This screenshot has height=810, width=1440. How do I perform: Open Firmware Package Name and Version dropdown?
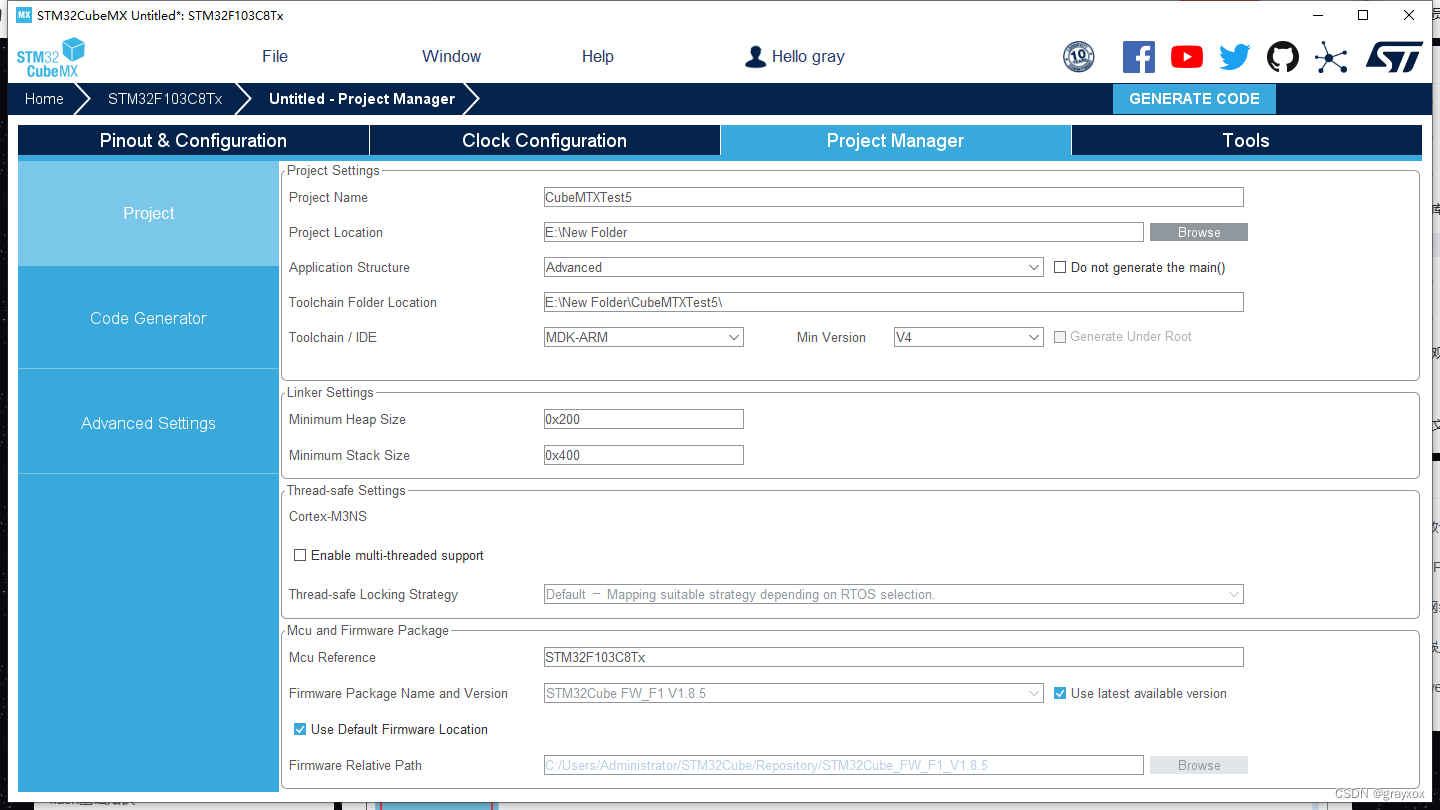794,693
